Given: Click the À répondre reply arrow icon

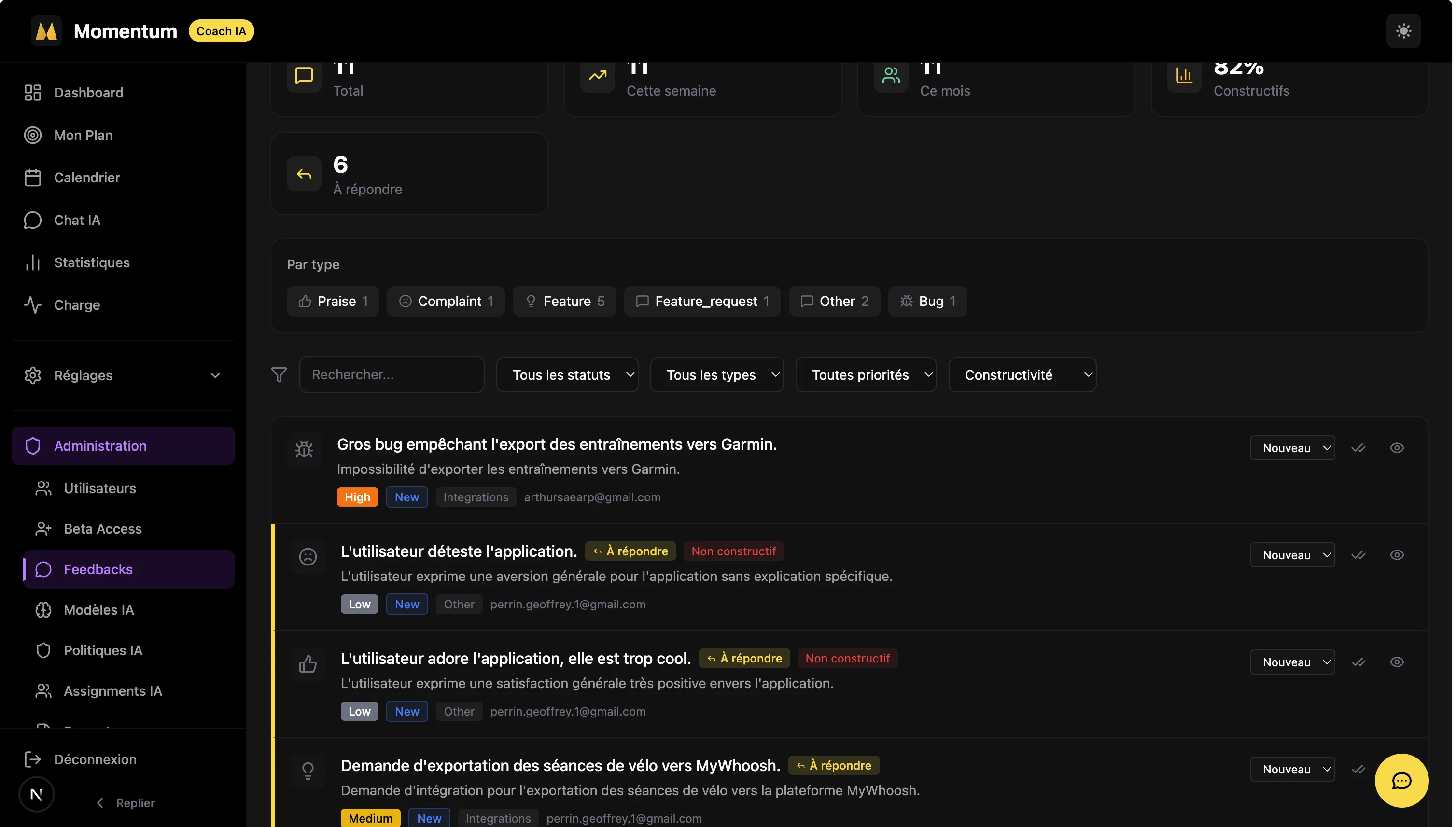Looking at the screenshot, I should pos(304,174).
